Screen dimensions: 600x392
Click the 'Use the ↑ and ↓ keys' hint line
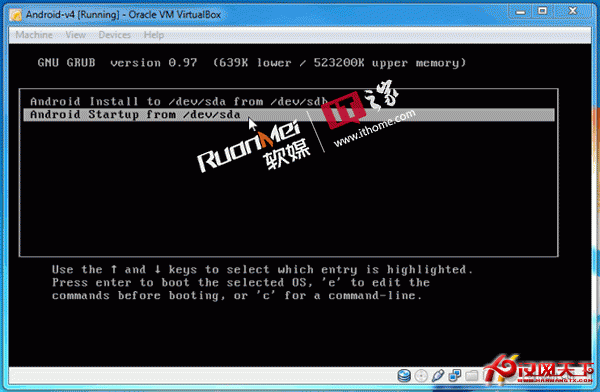[x=262, y=270]
